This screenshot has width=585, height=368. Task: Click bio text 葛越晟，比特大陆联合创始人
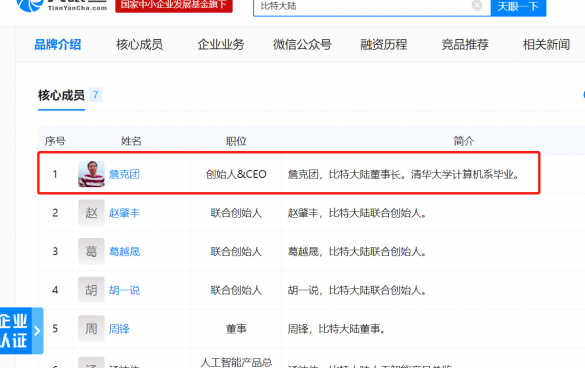click(x=357, y=252)
